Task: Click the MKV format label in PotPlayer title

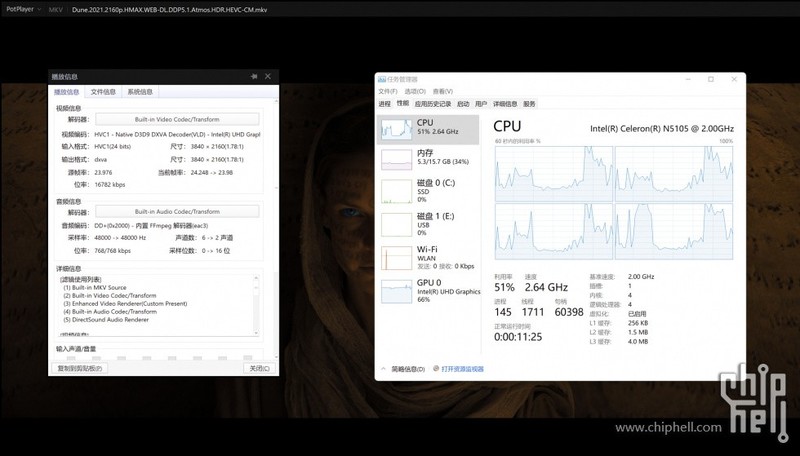Action: tap(56, 9)
